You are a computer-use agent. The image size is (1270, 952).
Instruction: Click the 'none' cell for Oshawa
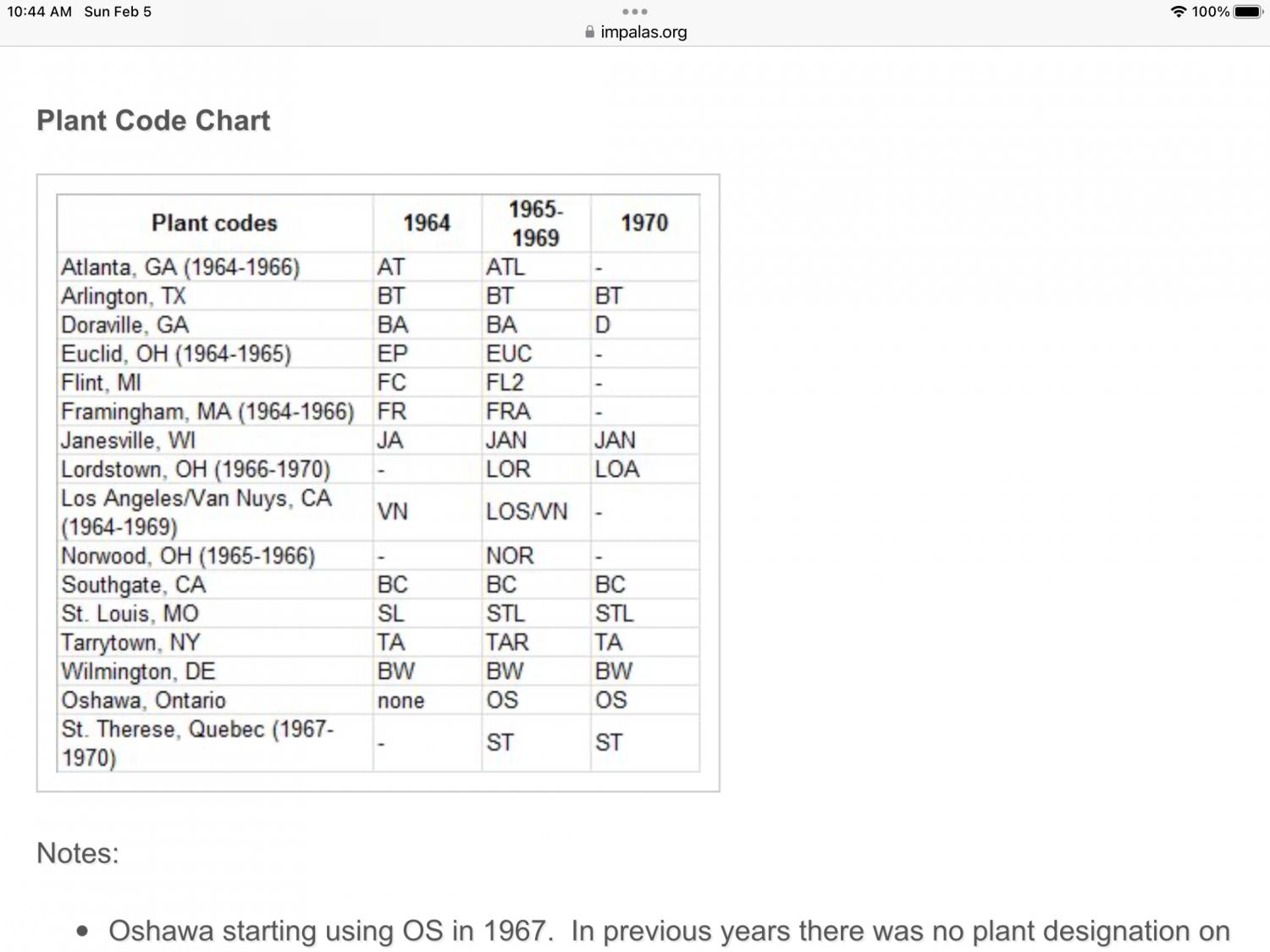(400, 701)
